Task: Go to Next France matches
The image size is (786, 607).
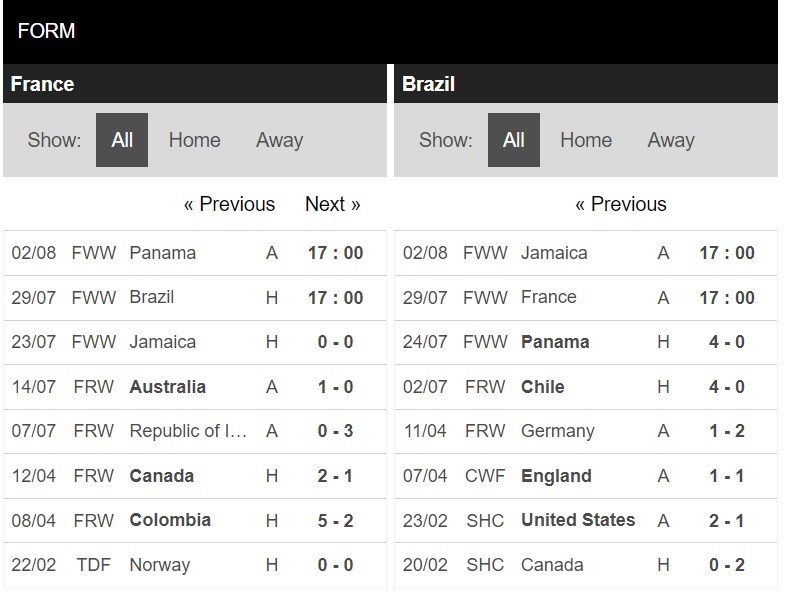Action: coord(333,204)
